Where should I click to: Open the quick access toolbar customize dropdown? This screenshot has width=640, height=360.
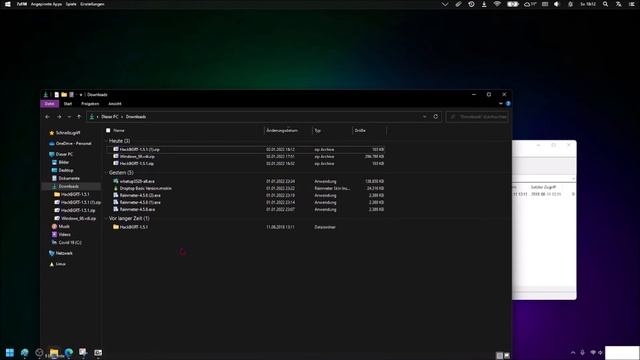tap(81, 95)
